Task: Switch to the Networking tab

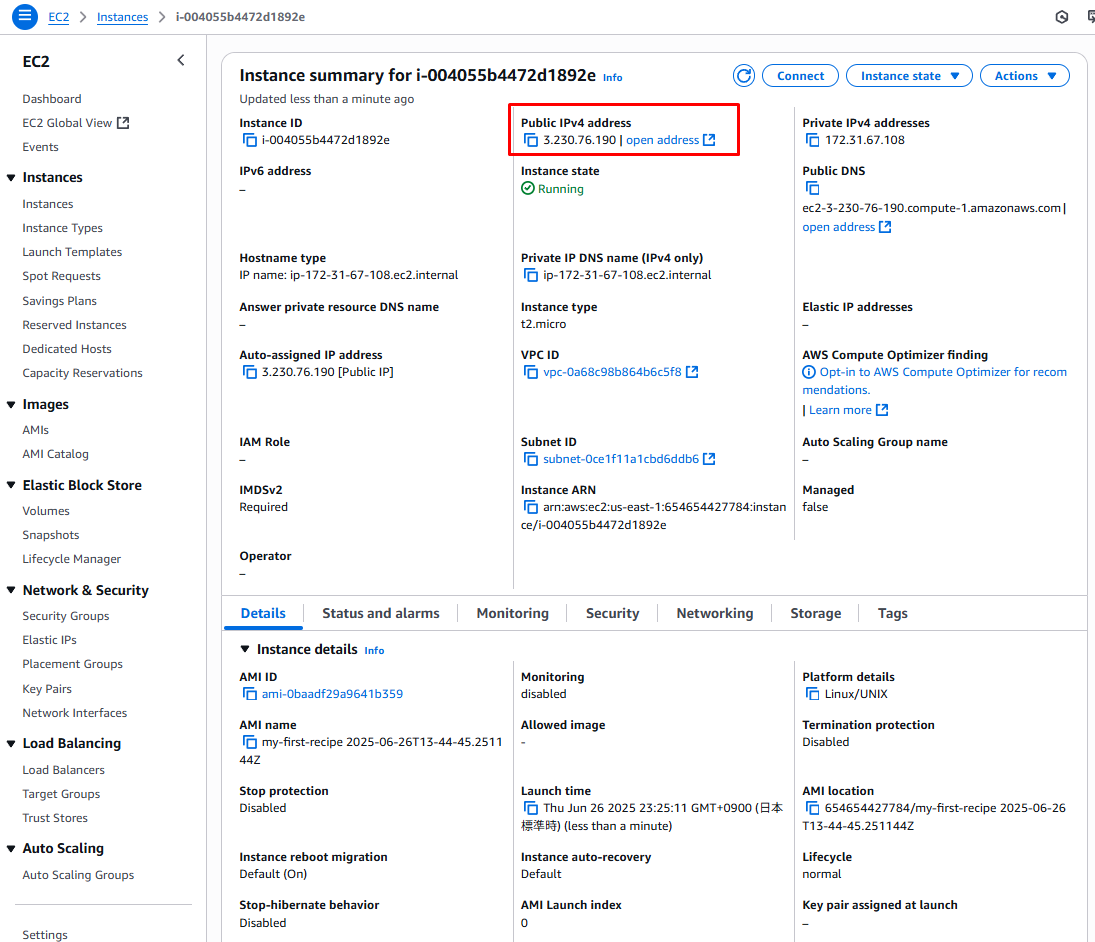Action: pos(714,613)
